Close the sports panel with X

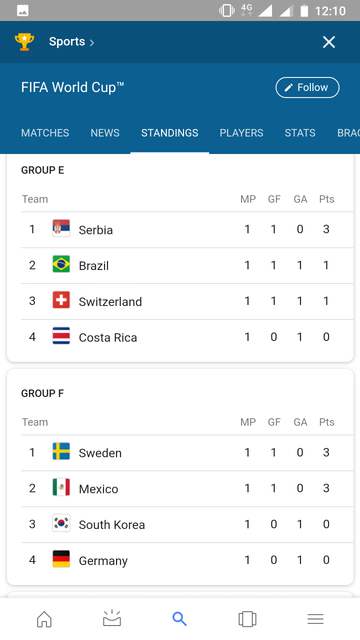tap(329, 42)
